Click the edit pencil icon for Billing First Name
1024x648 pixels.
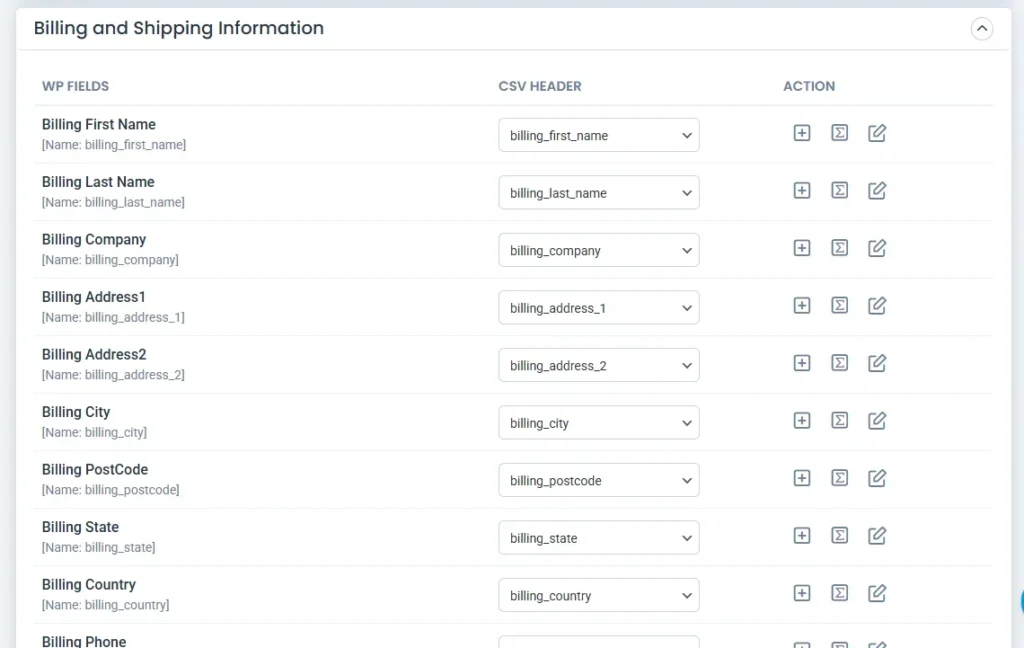877,133
